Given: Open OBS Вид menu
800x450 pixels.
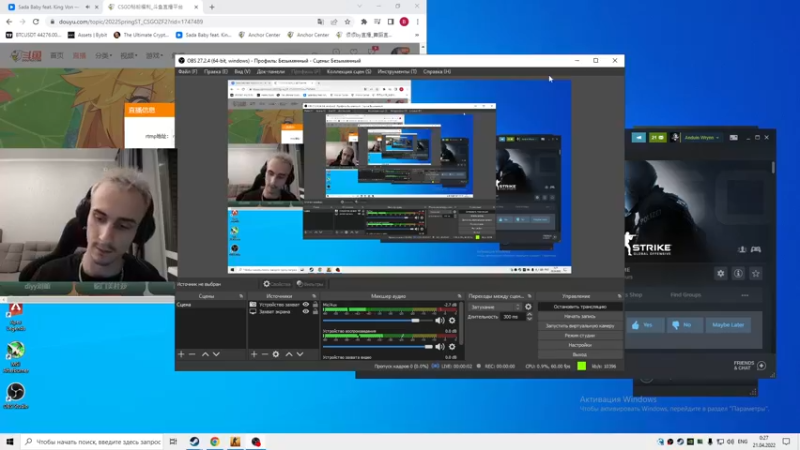Looking at the screenshot, I should [242, 72].
